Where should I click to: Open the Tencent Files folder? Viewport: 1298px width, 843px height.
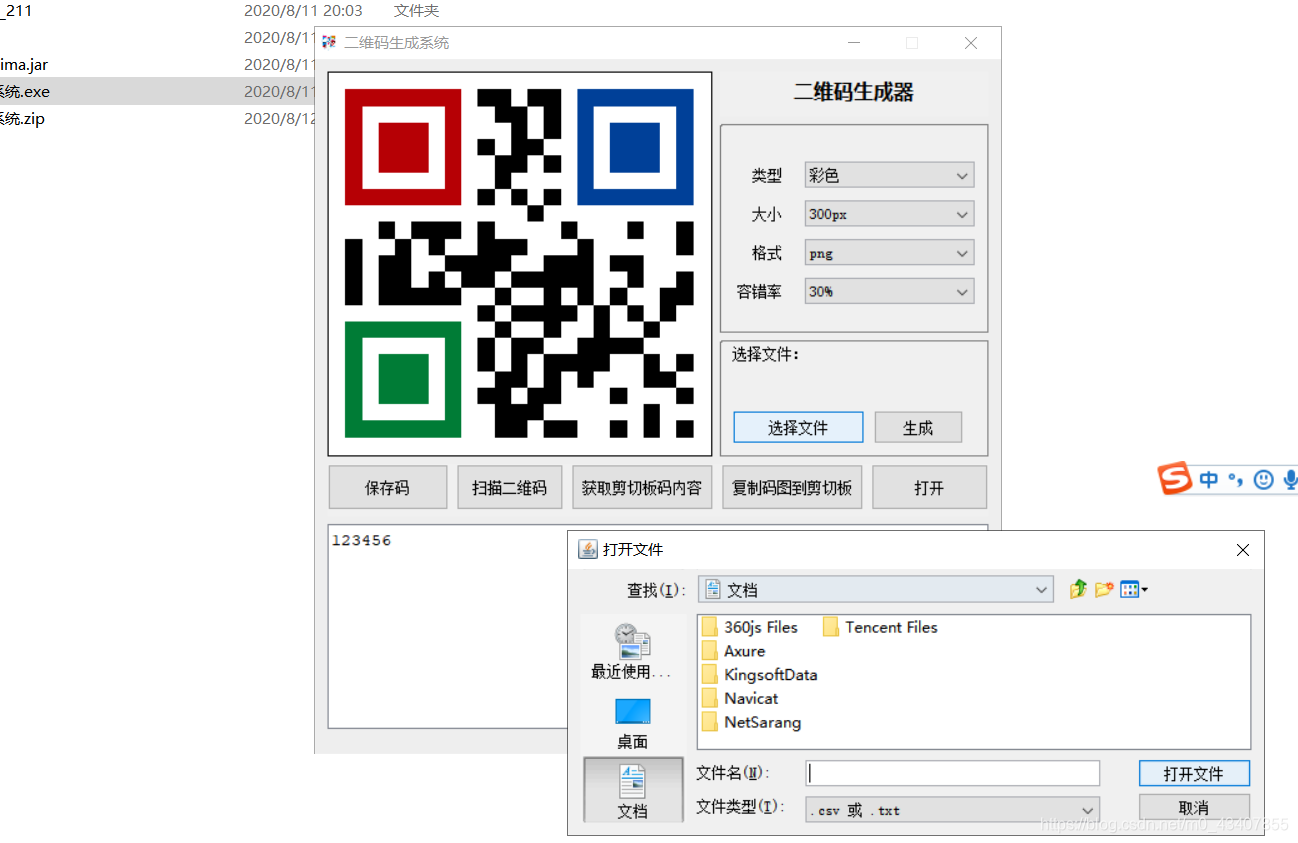point(880,627)
